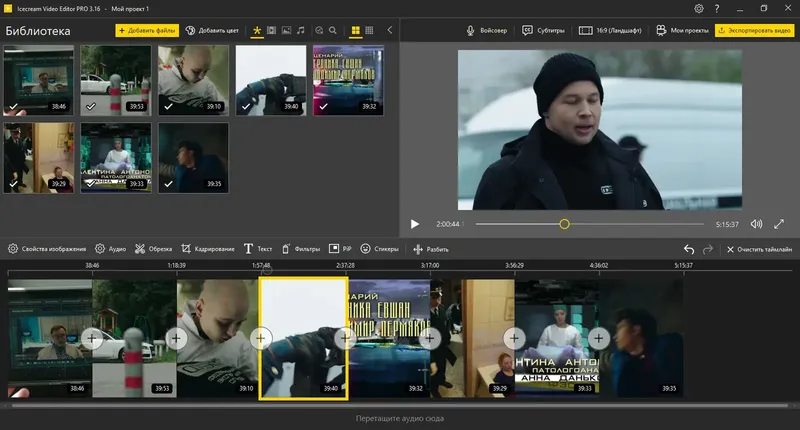The width and height of the screenshot is (800, 430).
Task: Filter library by audio music-note icon
Action: tap(301, 31)
